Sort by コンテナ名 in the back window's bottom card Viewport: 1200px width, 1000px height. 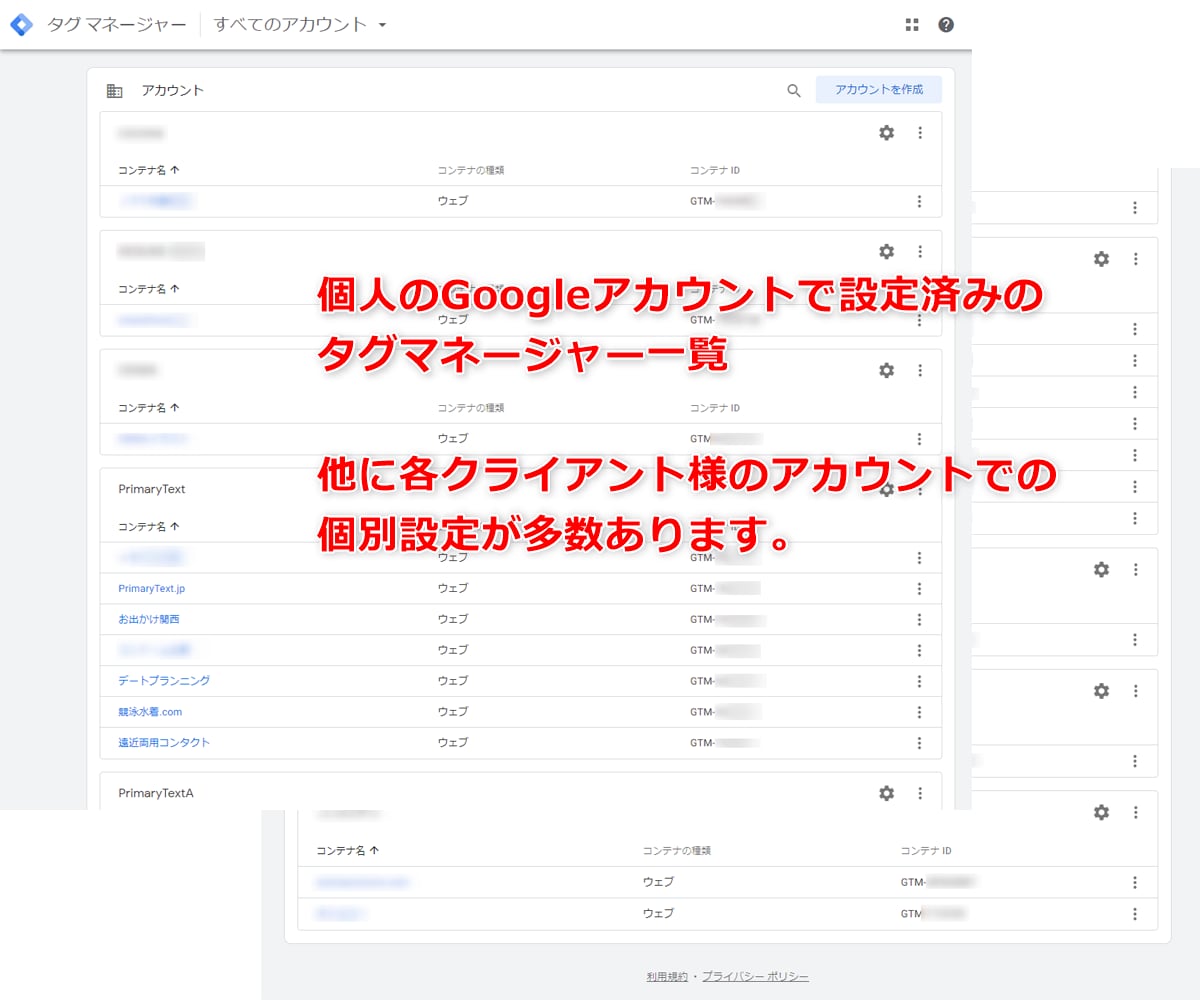(348, 851)
